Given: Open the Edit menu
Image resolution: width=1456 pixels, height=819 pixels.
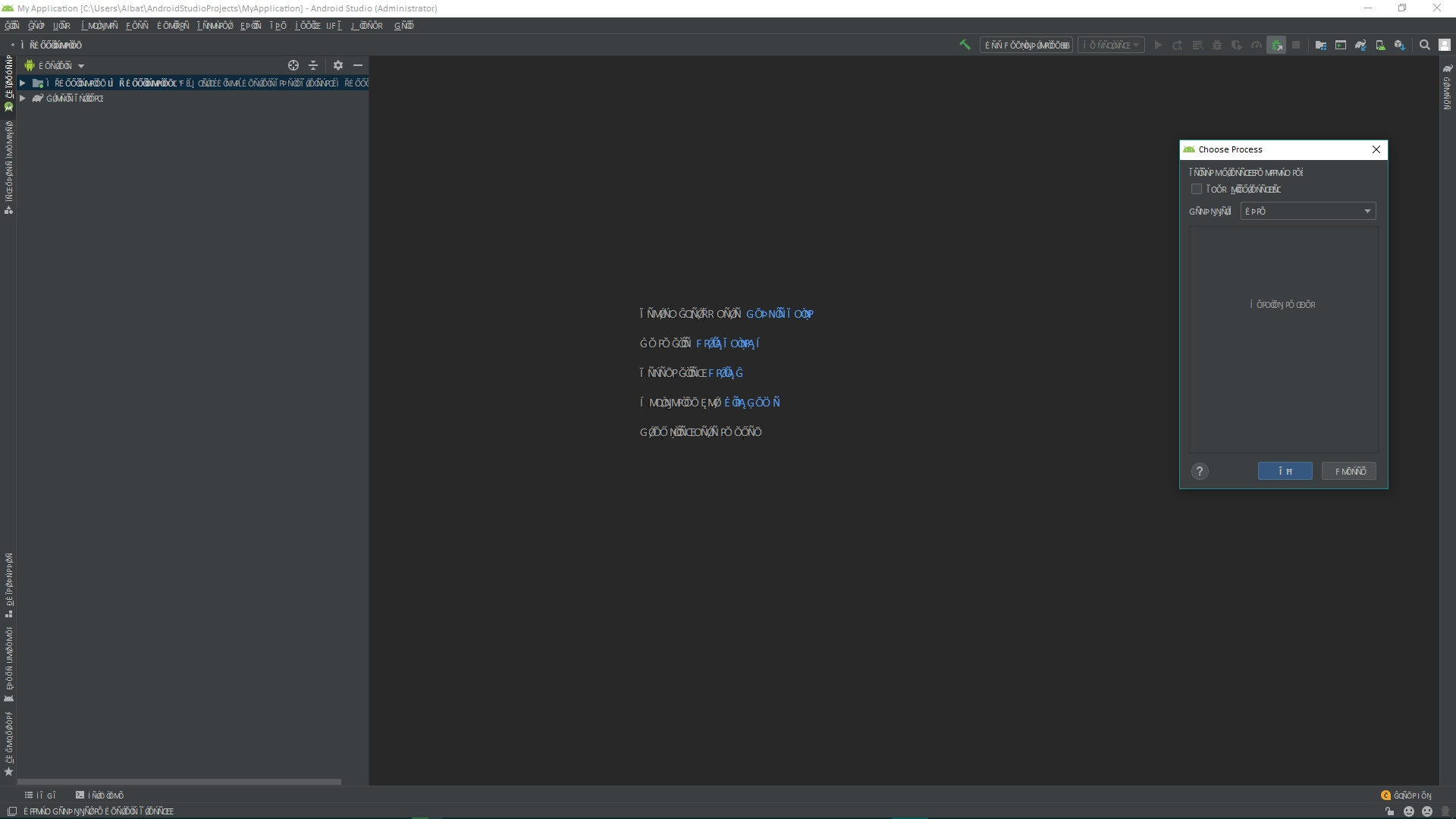Looking at the screenshot, I should pyautogui.click(x=36, y=26).
